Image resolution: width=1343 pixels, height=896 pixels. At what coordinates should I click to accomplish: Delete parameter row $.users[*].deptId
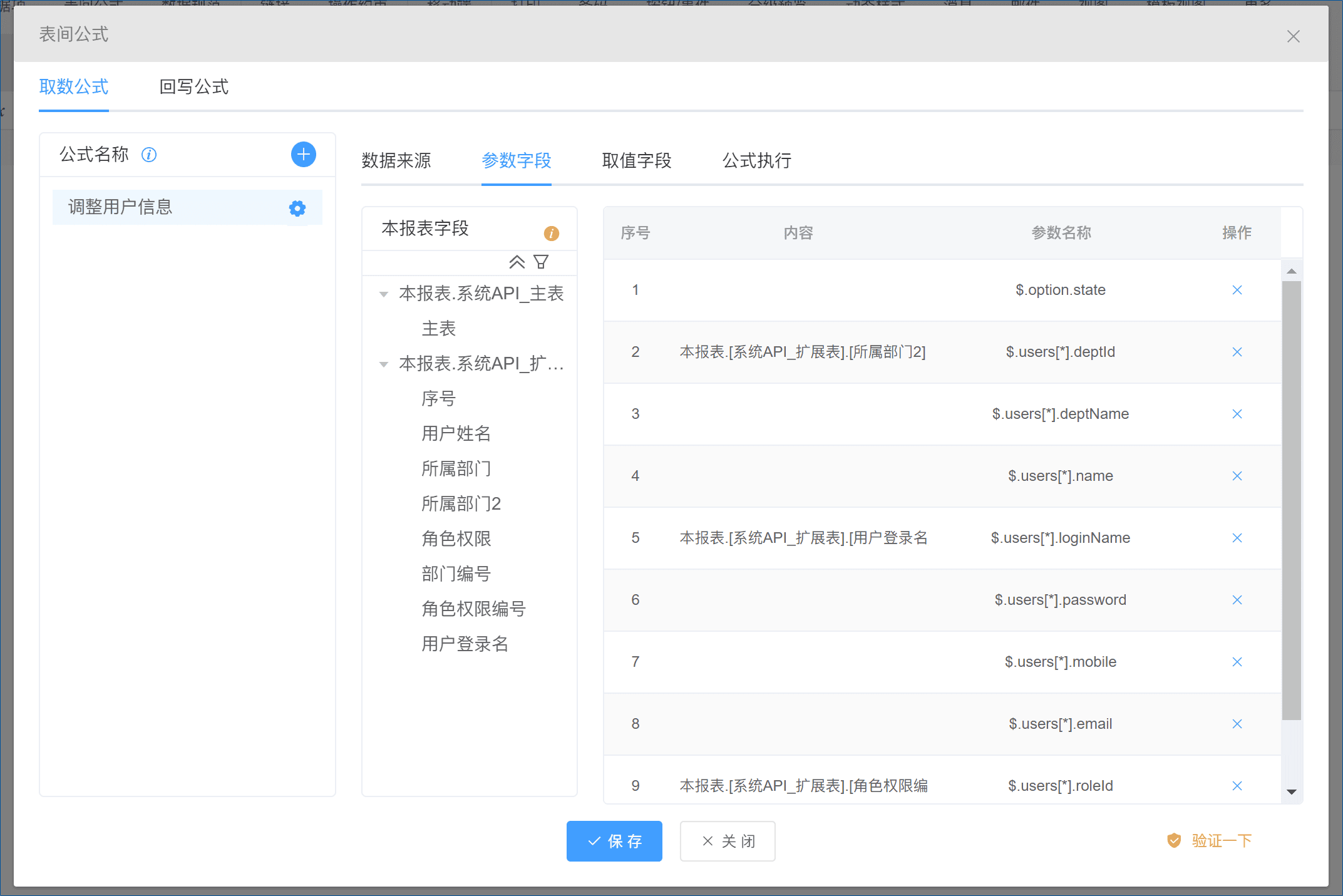pos(1237,352)
